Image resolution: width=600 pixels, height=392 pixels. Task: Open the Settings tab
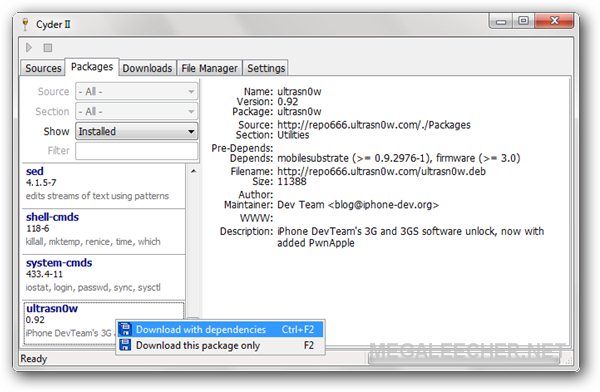266,68
